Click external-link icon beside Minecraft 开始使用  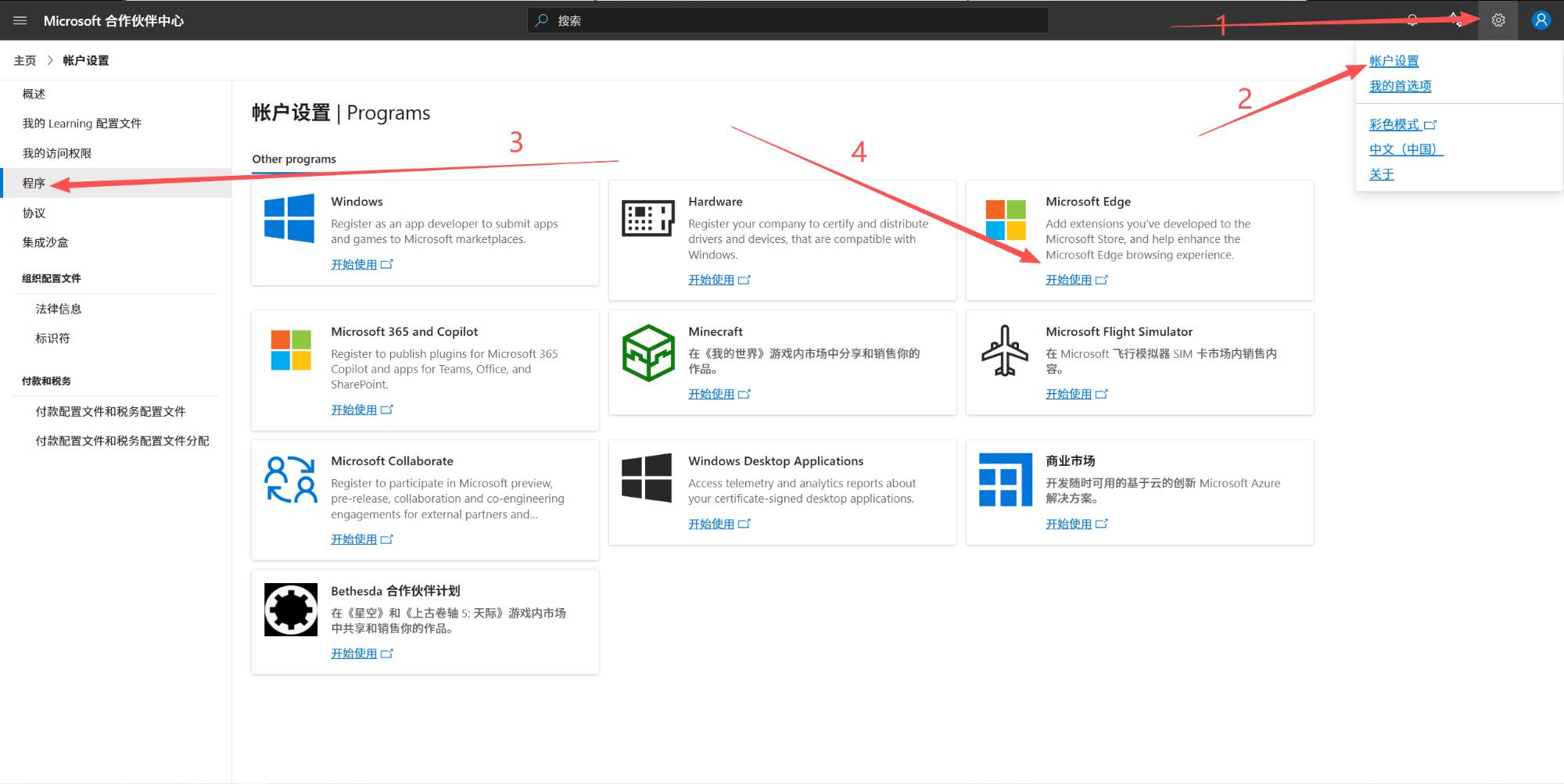tap(744, 394)
